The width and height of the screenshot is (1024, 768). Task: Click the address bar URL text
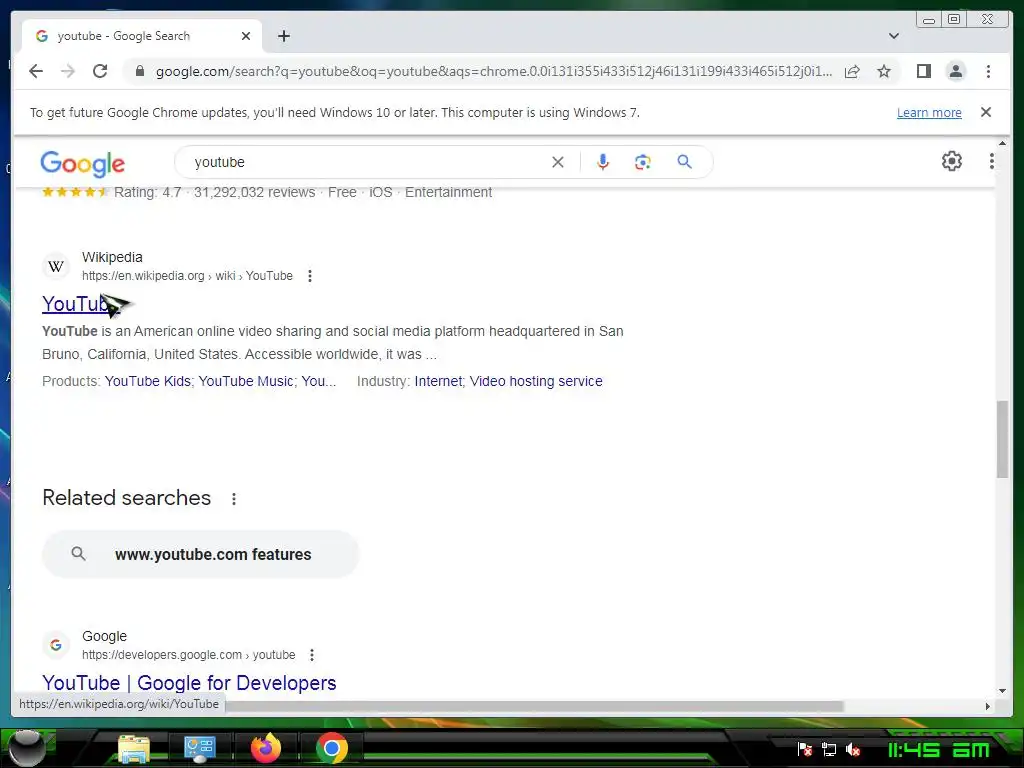point(494,71)
